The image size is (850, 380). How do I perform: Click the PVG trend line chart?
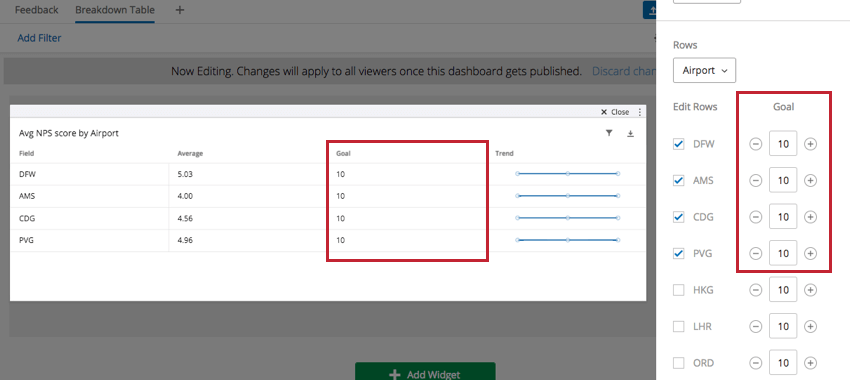point(568,240)
